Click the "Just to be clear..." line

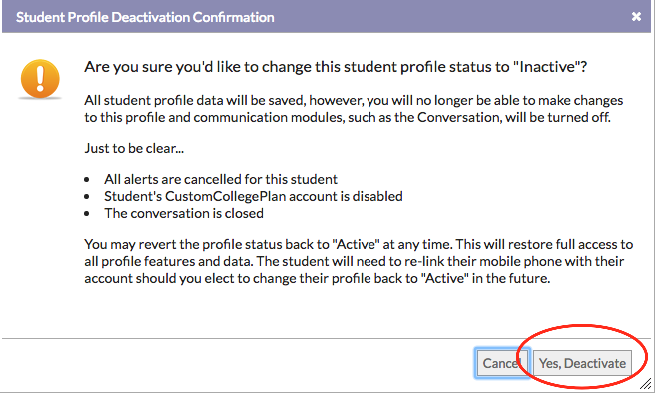tap(134, 148)
